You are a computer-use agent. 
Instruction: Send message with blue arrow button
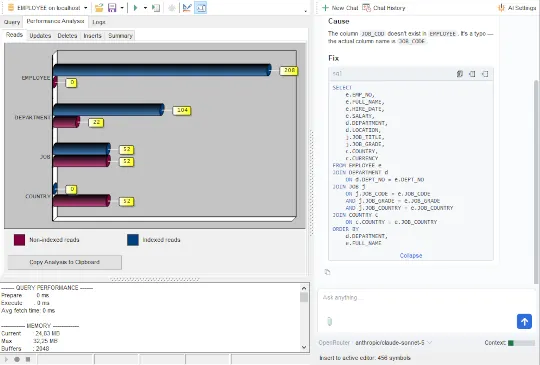coord(524,322)
